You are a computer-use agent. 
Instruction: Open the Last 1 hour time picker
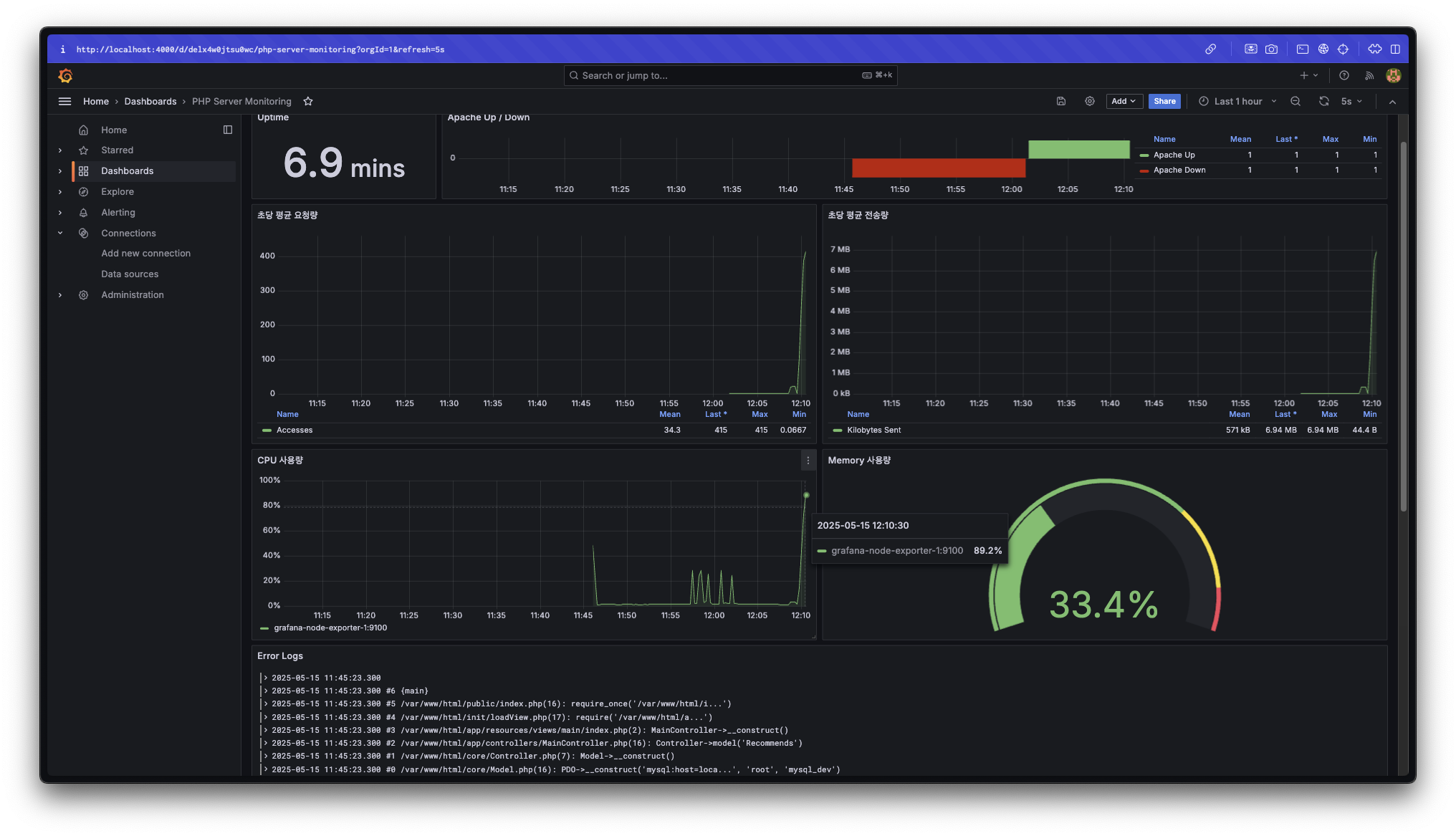pos(1237,101)
